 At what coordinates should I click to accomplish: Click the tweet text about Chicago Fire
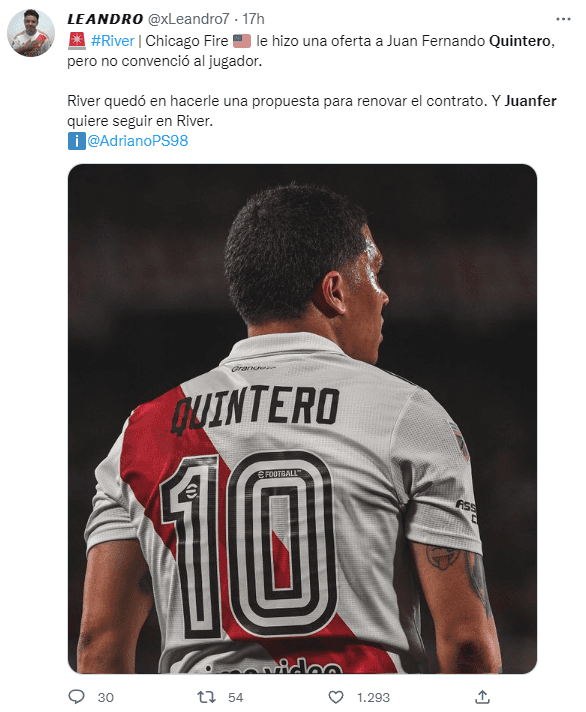(x=311, y=51)
